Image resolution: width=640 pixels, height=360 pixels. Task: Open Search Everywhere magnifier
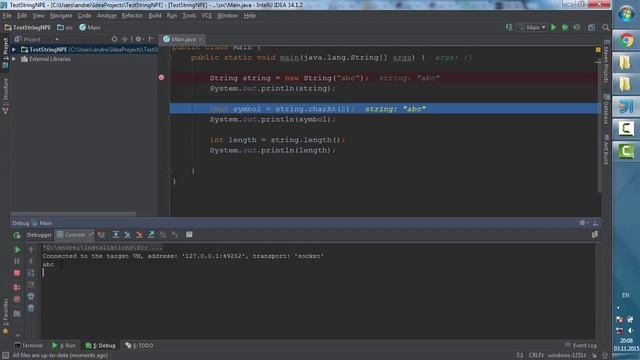605,27
